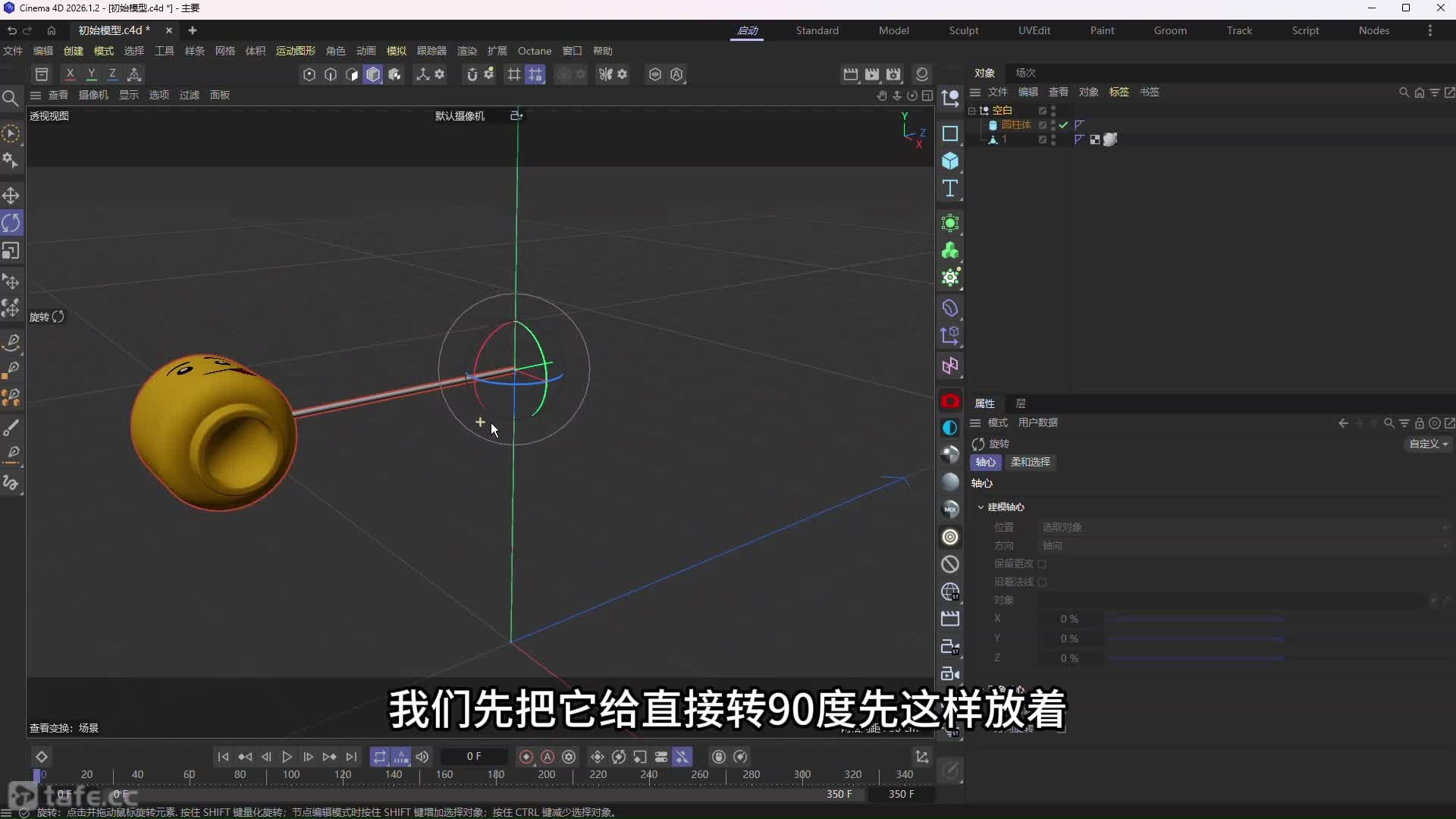The image size is (1456, 819).
Task: Click the Record active objects button
Action: [526, 757]
